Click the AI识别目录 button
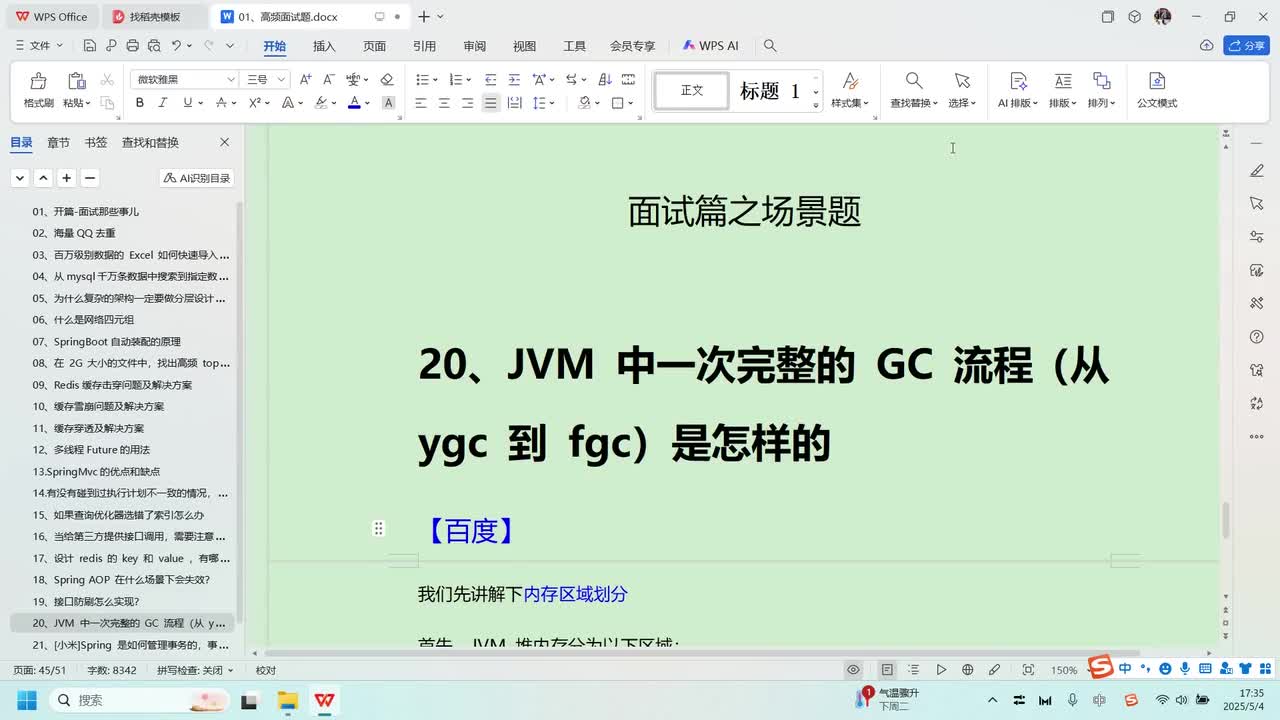This screenshot has height=720, width=1280. pos(197,178)
